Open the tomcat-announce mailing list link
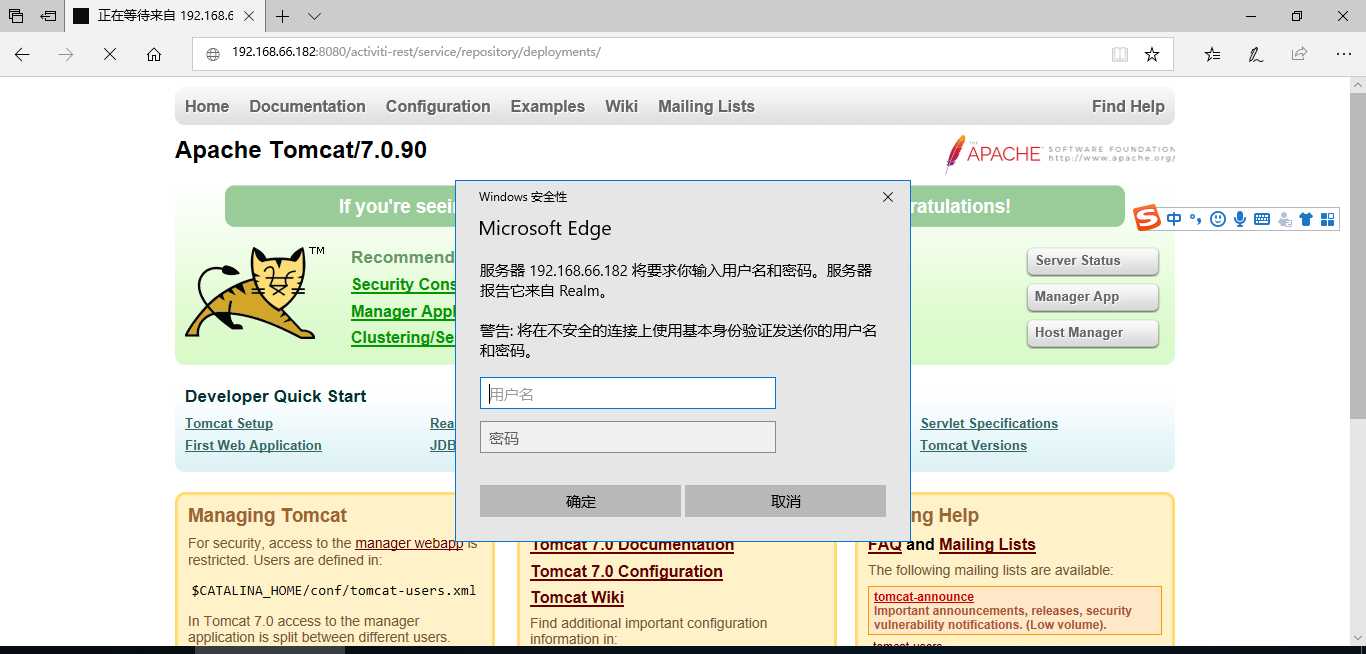Screen dimensions: 1366x654 (923, 597)
